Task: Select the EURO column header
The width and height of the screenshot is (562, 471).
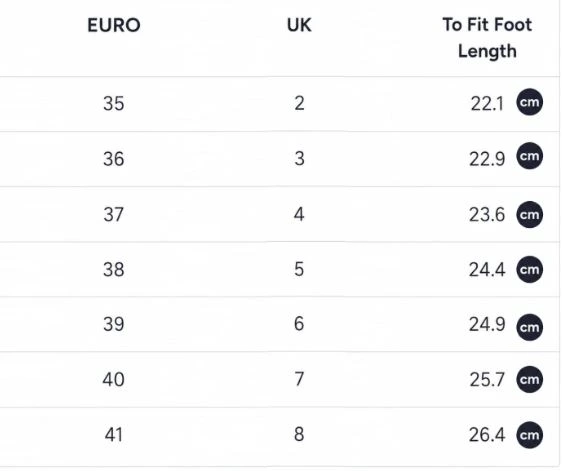Action: click(x=114, y=25)
